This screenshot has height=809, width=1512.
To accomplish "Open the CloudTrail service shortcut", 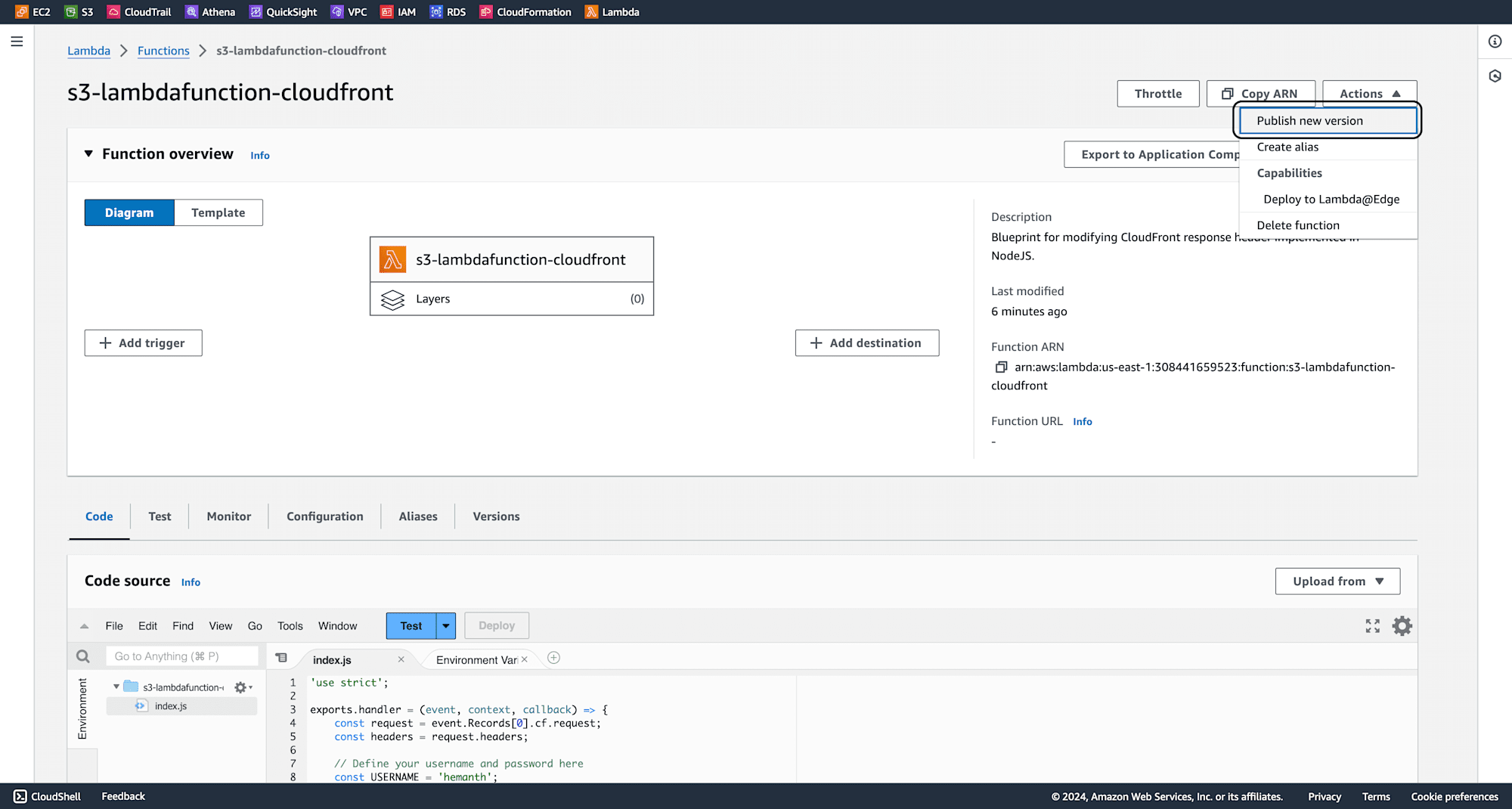I will click(x=139, y=12).
